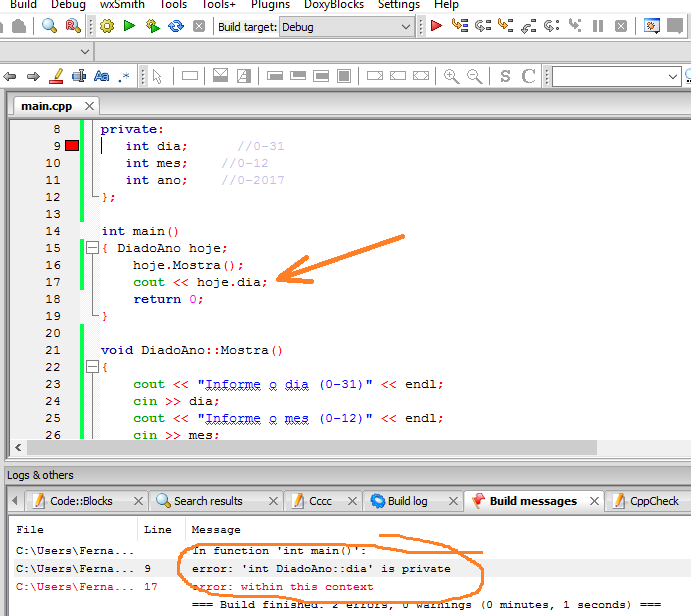Run the program with green play icon
The height and width of the screenshot is (616, 691).
[129, 26]
